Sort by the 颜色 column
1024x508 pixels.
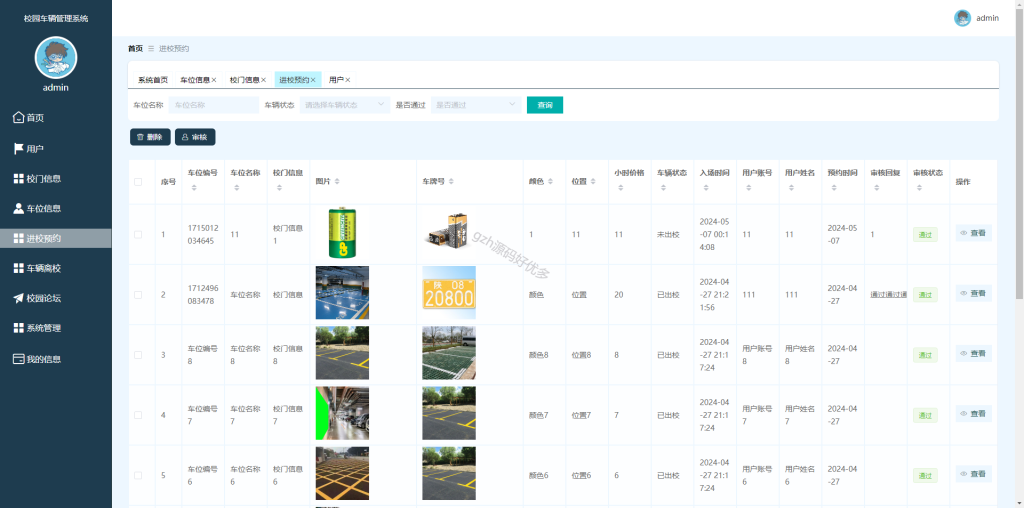coord(551,182)
